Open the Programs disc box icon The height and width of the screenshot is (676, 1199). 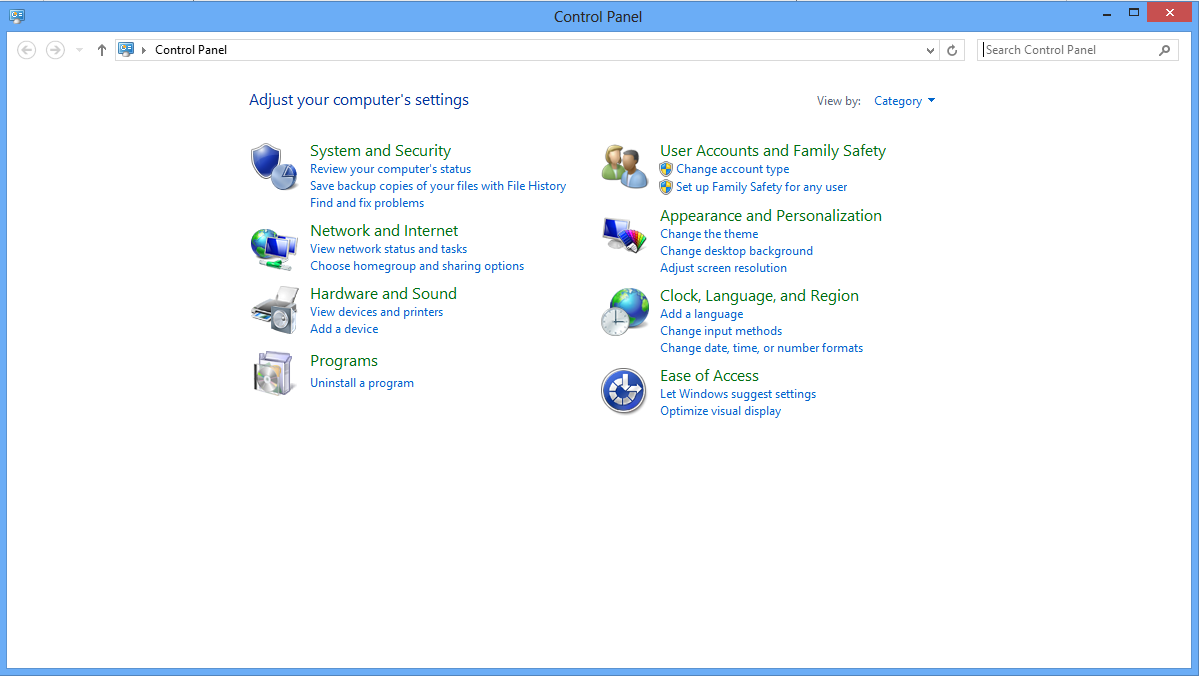point(274,373)
